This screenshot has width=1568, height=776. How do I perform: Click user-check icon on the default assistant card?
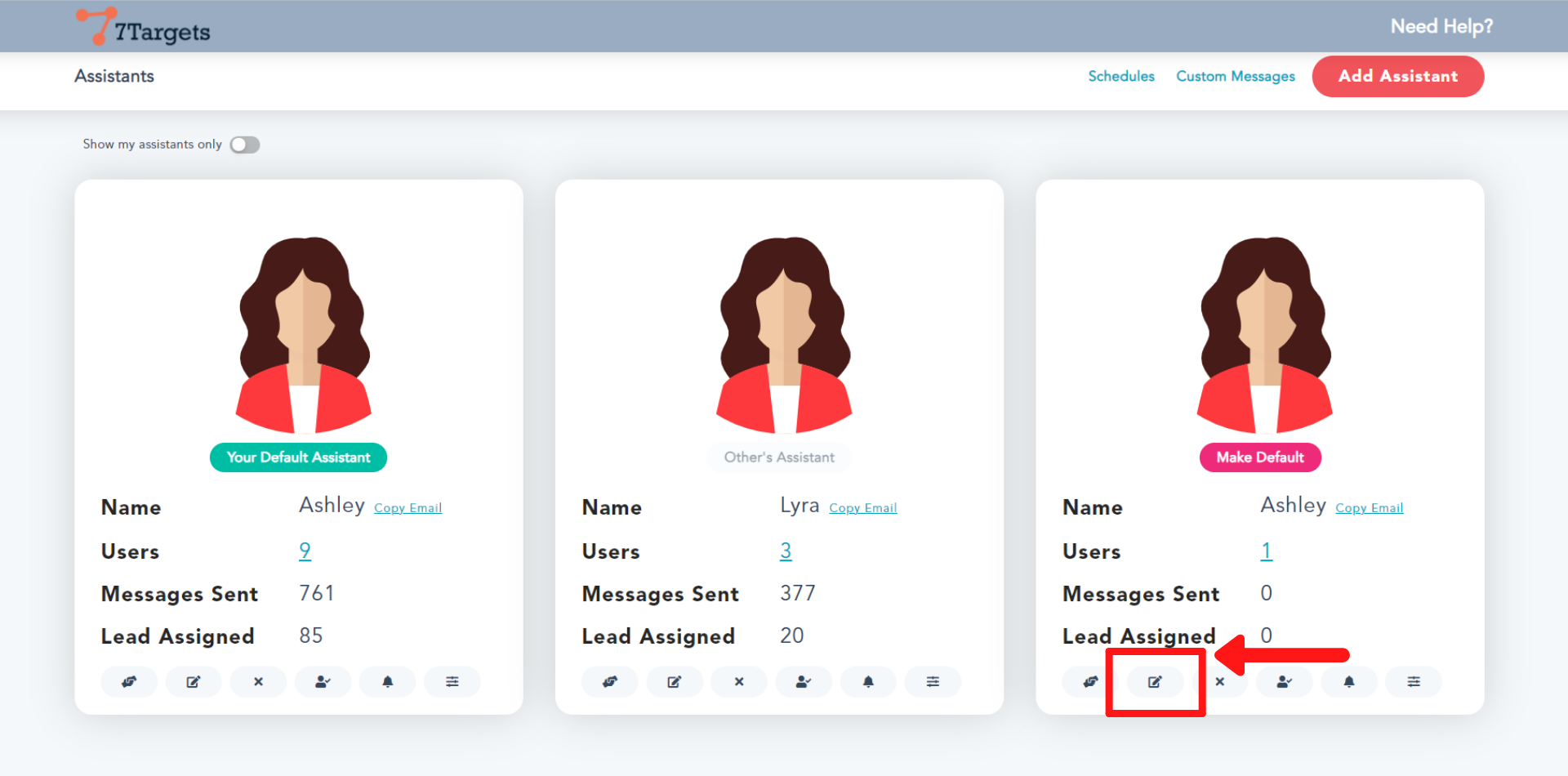coord(323,681)
